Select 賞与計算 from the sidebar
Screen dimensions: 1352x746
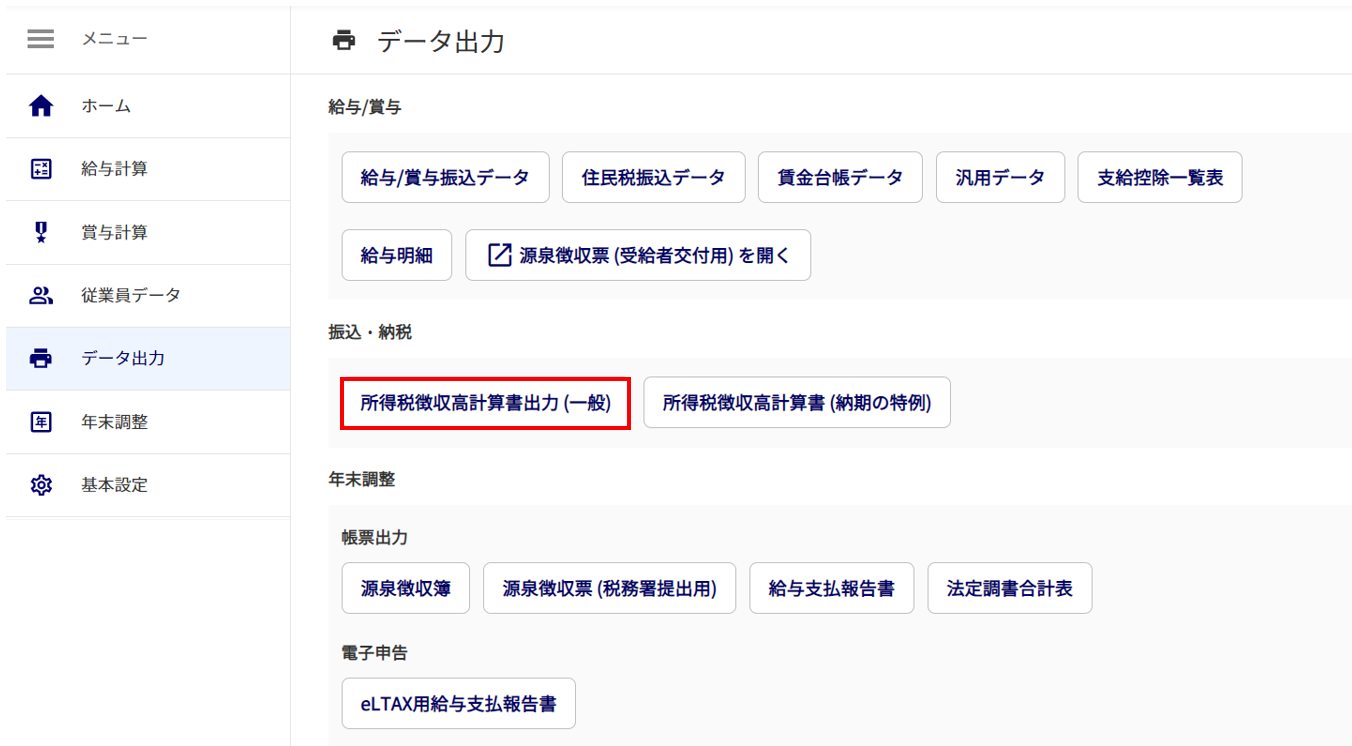(x=148, y=232)
